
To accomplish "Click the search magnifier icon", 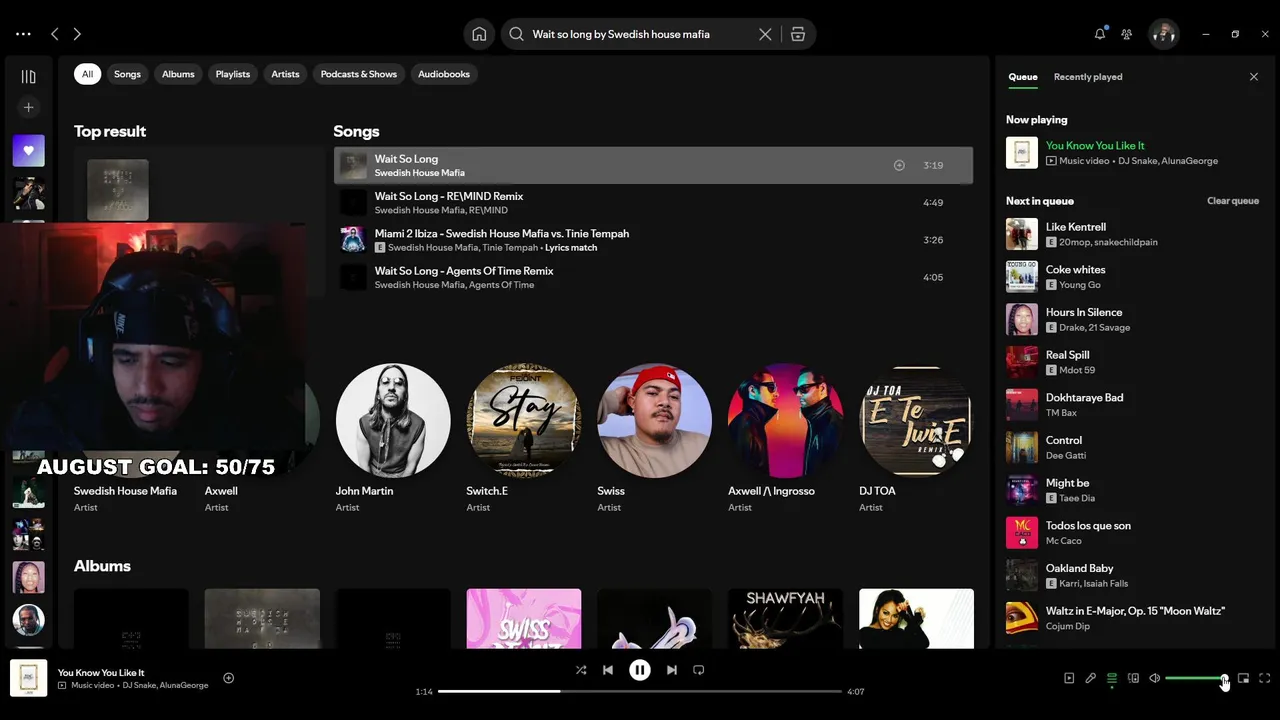I will [x=516, y=34].
